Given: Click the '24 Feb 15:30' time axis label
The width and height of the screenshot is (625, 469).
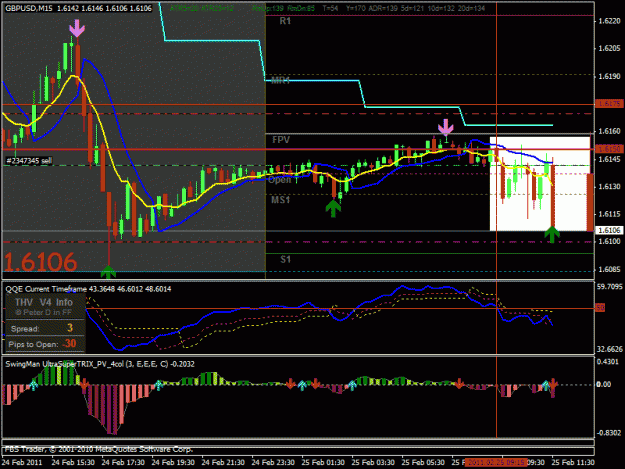Looking at the screenshot, I should click(73, 463).
